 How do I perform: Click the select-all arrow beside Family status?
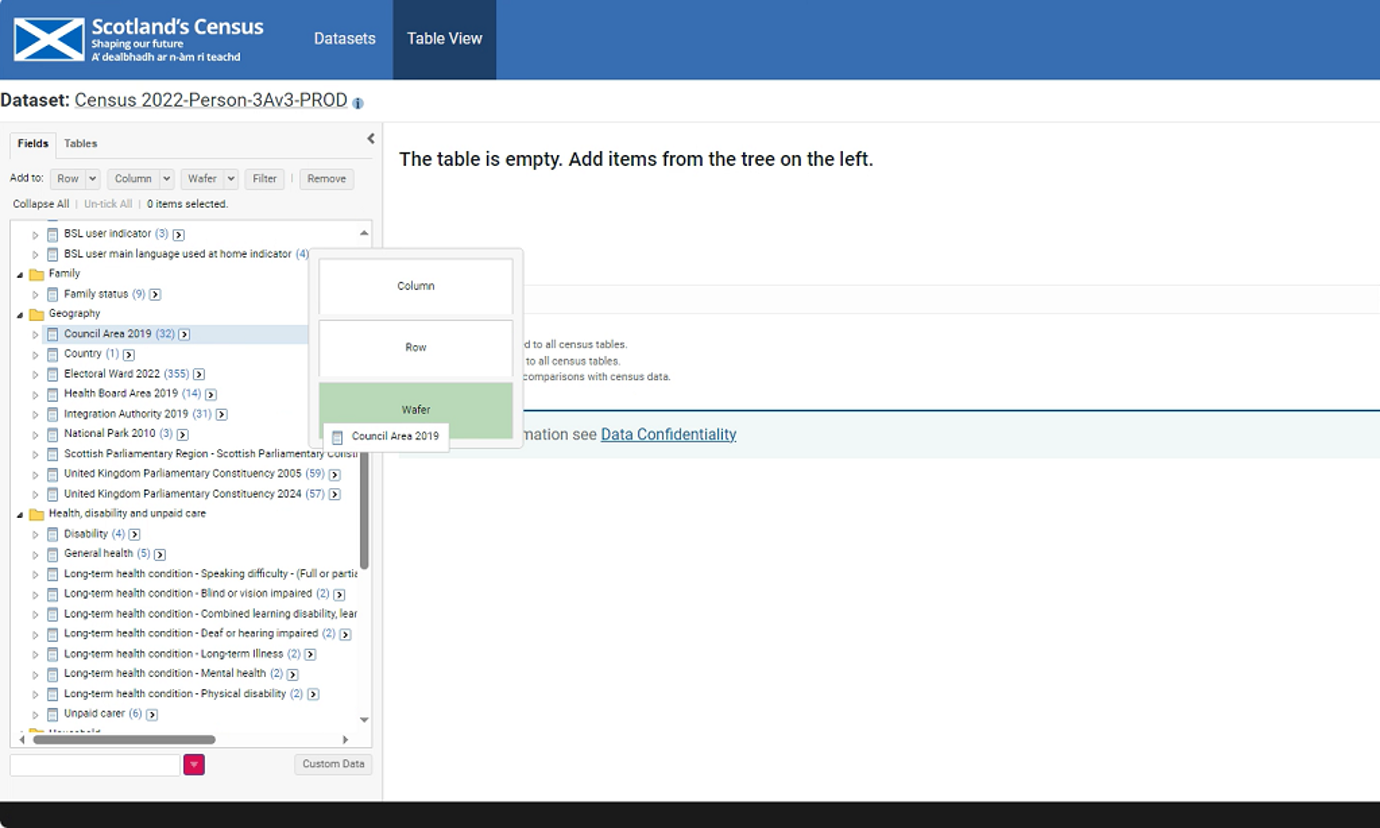pyautogui.click(x=155, y=294)
